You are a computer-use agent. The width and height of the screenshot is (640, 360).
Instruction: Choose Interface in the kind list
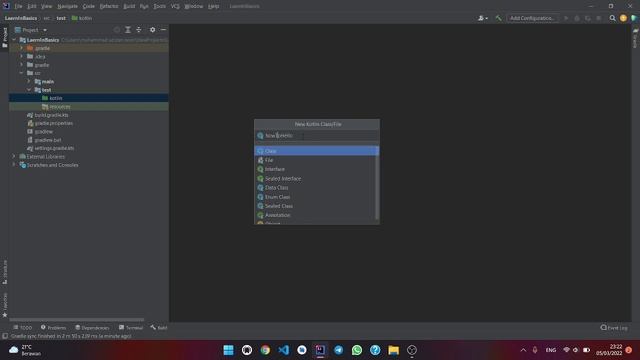[315, 169]
